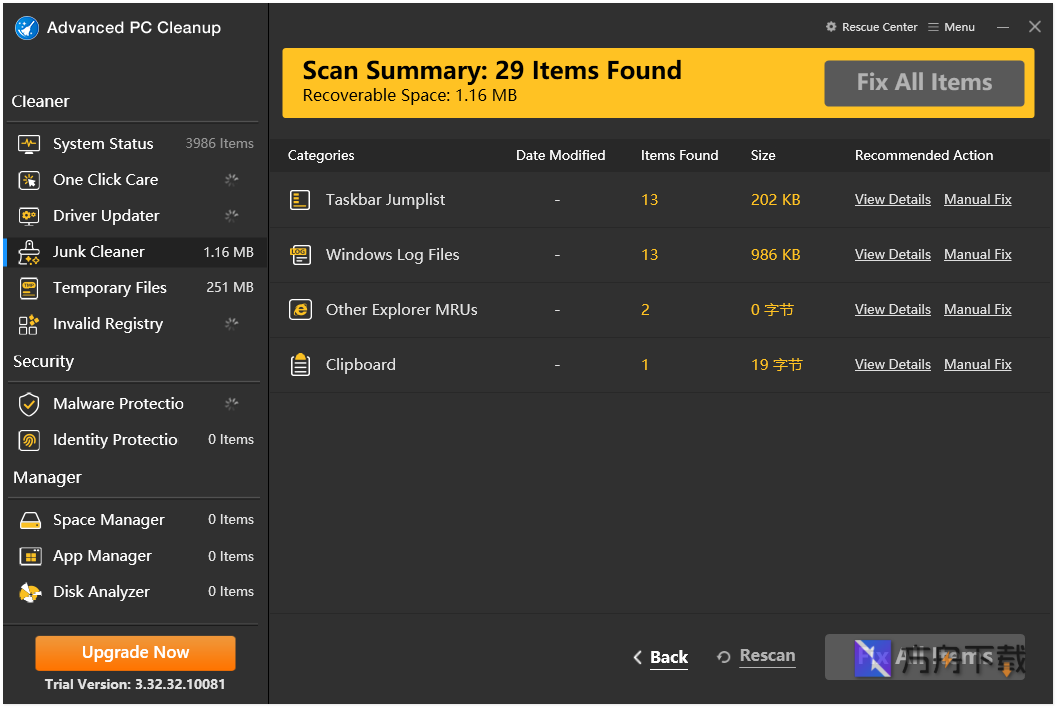Click the Taskbar Jumplist category icon
The width and height of the screenshot is (1057, 708).
[x=300, y=200]
